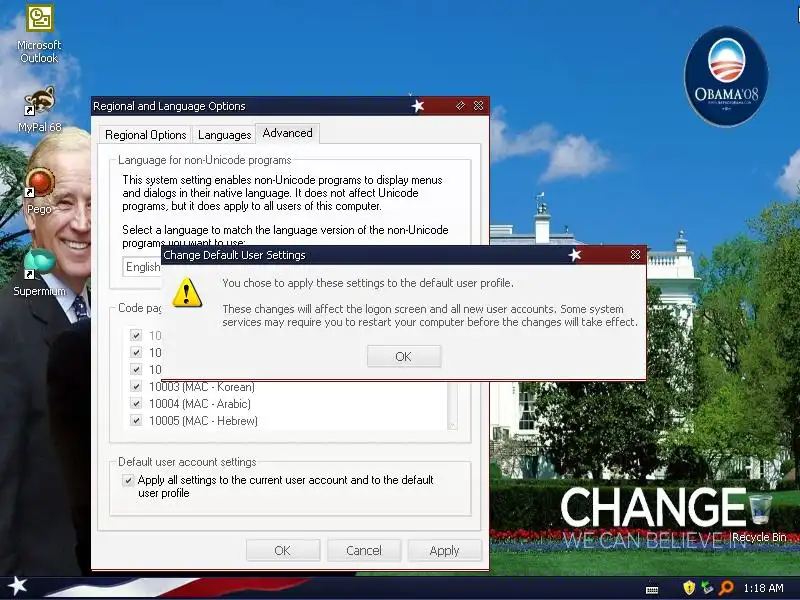Toggle the 10004 (MAC - Arabic) checkbox
800x600 pixels.
tap(136, 404)
